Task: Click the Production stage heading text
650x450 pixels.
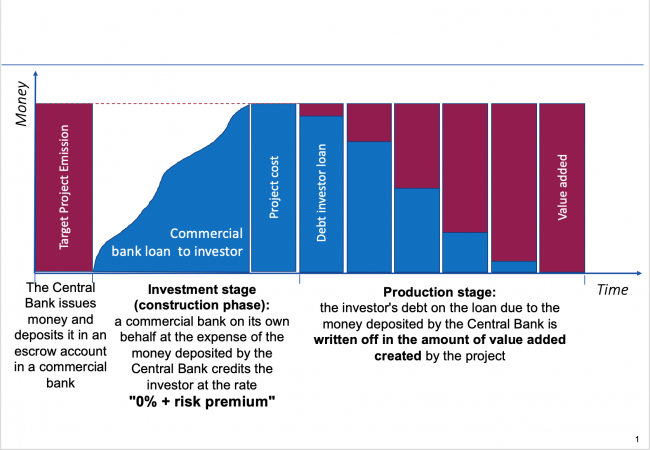Action: (x=439, y=291)
